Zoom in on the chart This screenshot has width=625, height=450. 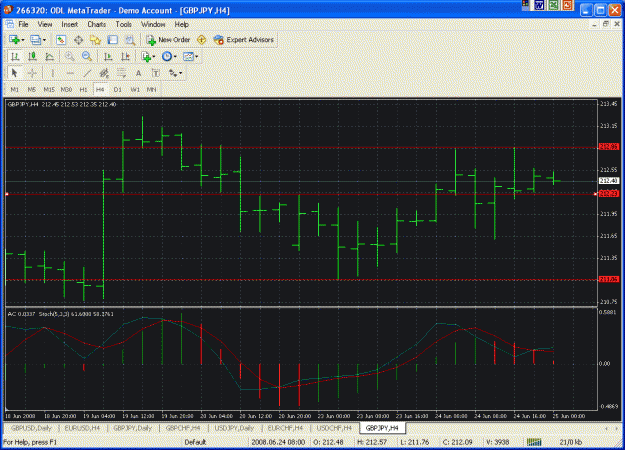pos(70,57)
